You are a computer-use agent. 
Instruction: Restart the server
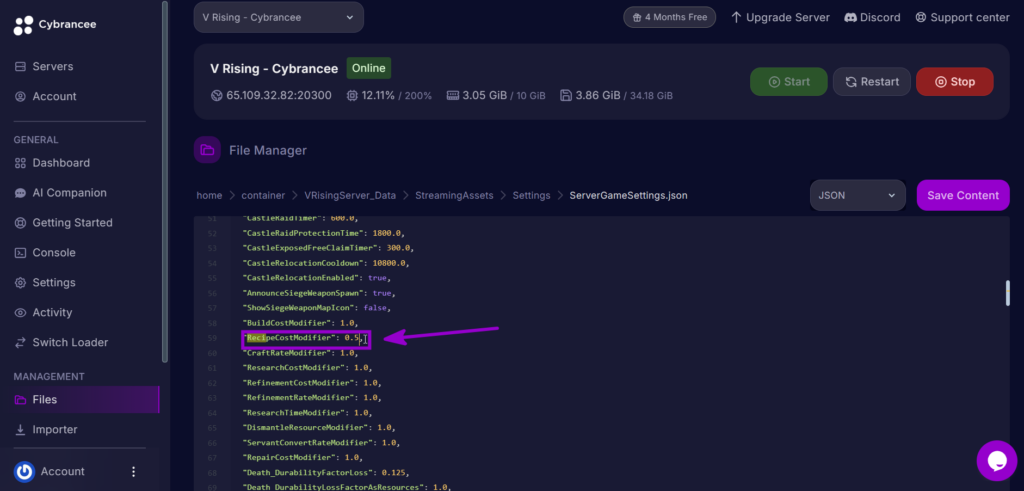(872, 82)
